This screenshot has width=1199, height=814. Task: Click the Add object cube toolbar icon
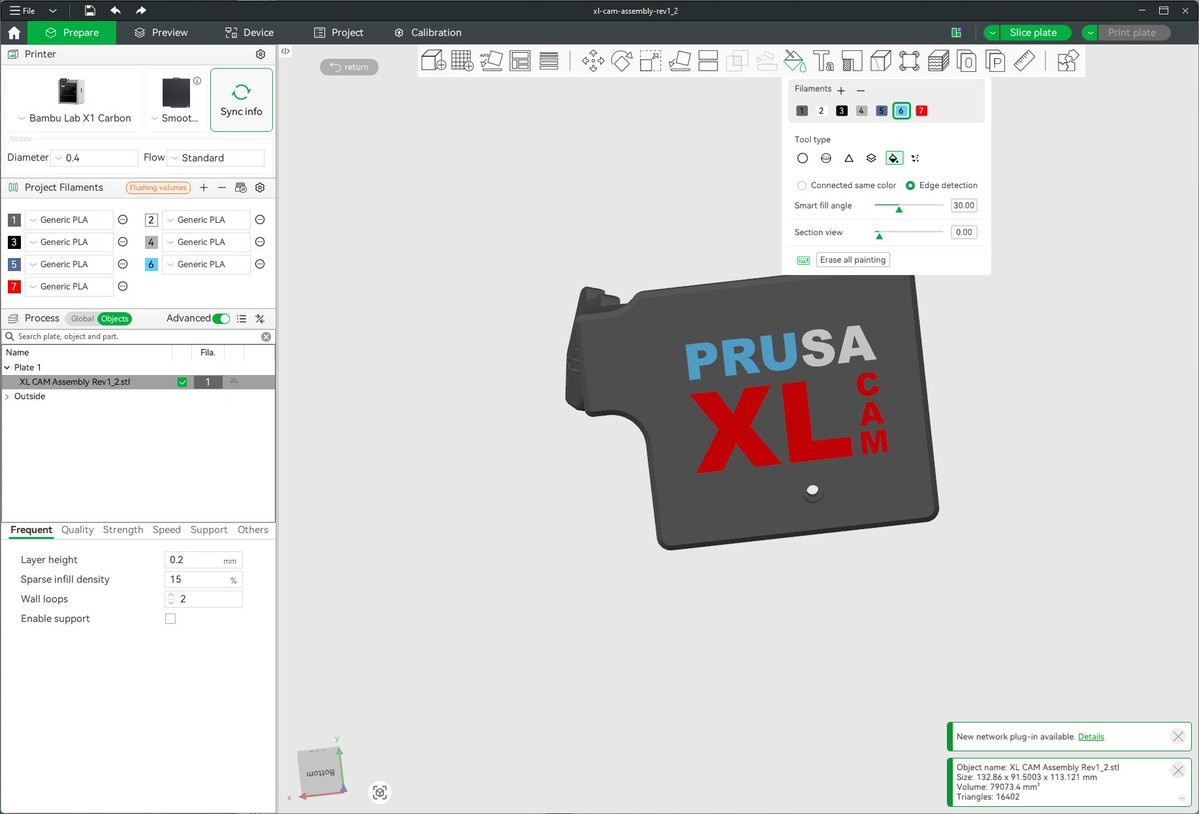point(434,60)
